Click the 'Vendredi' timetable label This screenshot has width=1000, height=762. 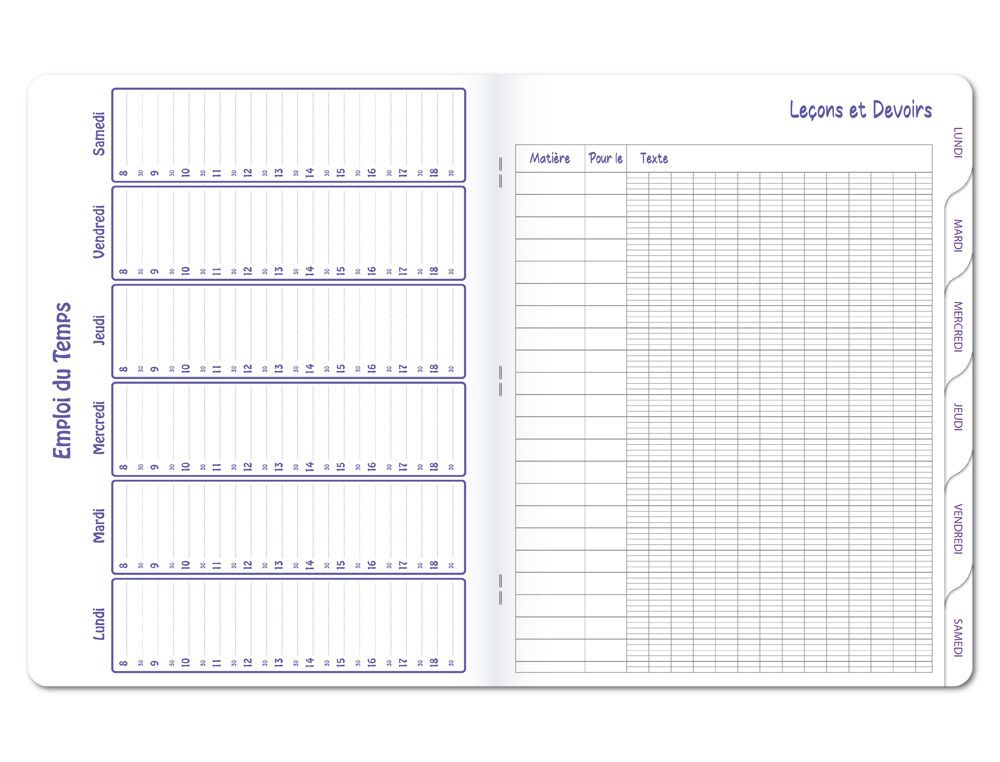pos(98,231)
